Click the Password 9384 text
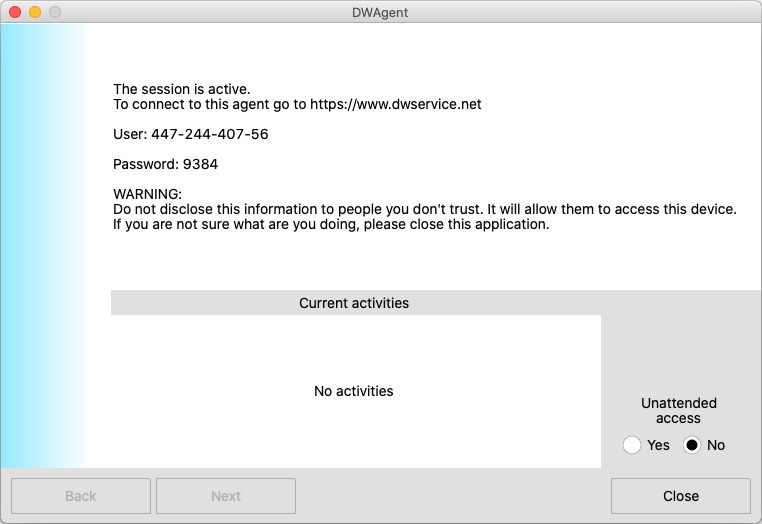762x524 pixels. (x=165, y=164)
